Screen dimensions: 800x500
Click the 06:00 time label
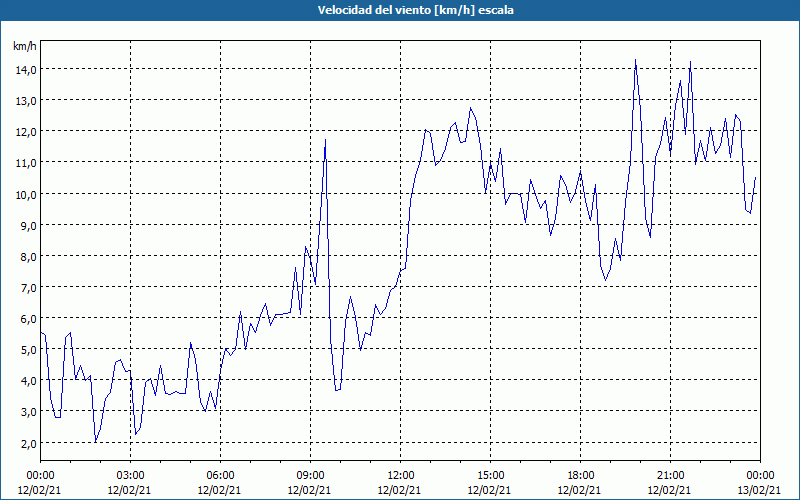220,476
